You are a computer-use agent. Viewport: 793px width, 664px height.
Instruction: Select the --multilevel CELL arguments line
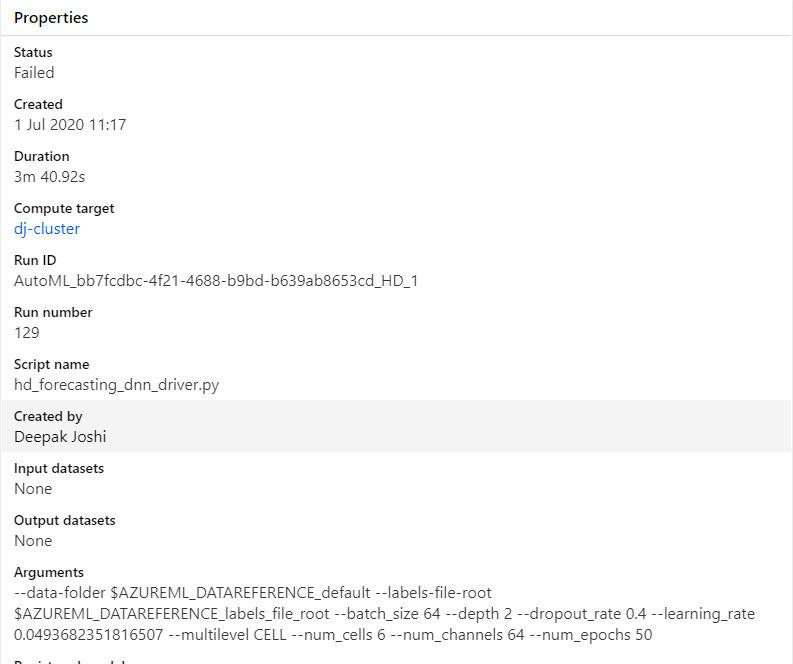(333, 634)
